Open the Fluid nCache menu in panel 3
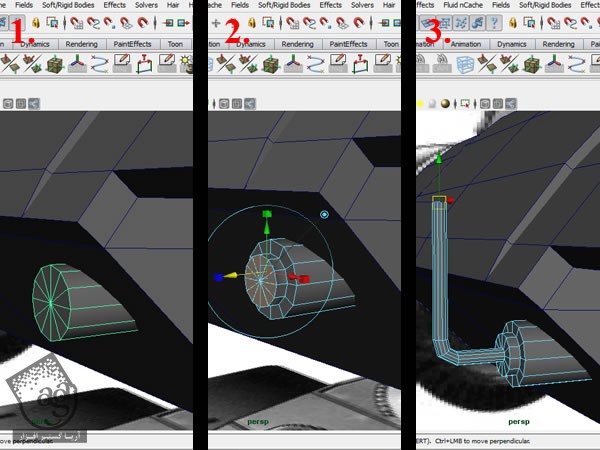The image size is (600, 450). pyautogui.click(x=462, y=5)
